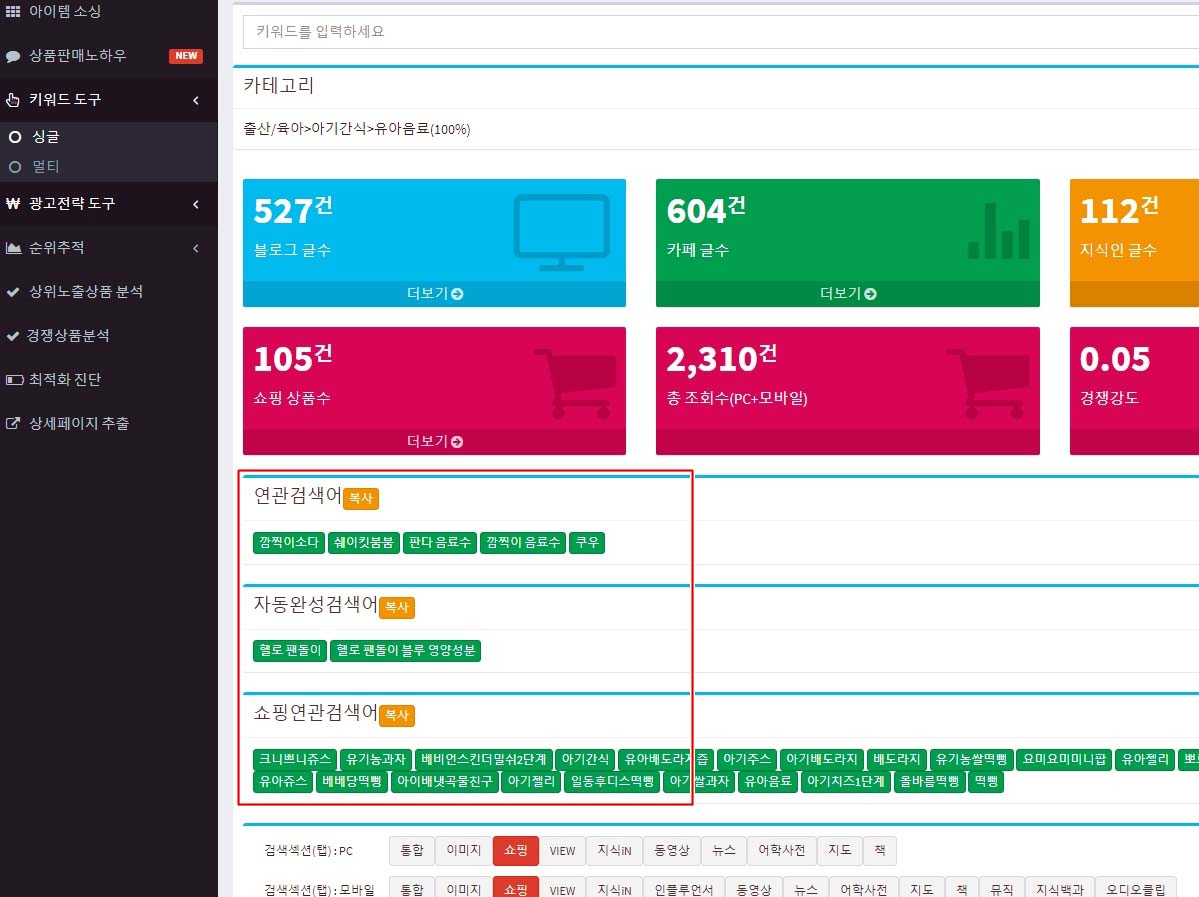Select the mobile 인플루언서 section tab
The height and width of the screenshot is (897, 1199).
(684, 889)
